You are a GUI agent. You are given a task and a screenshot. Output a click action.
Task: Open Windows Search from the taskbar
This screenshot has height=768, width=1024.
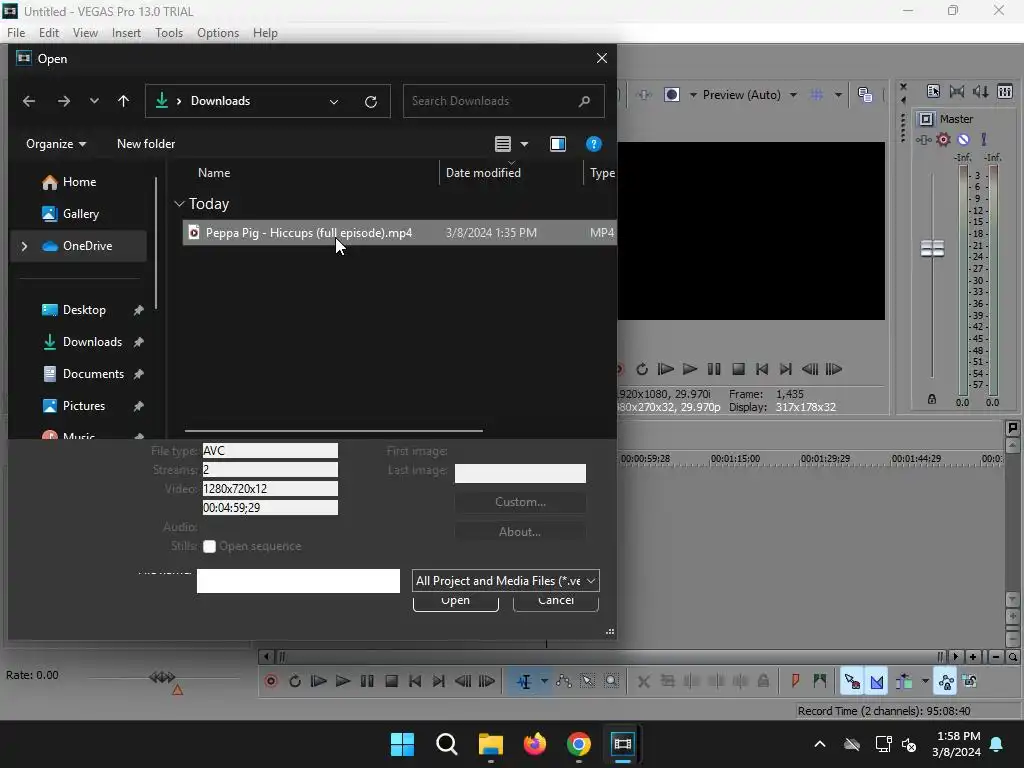click(x=447, y=744)
